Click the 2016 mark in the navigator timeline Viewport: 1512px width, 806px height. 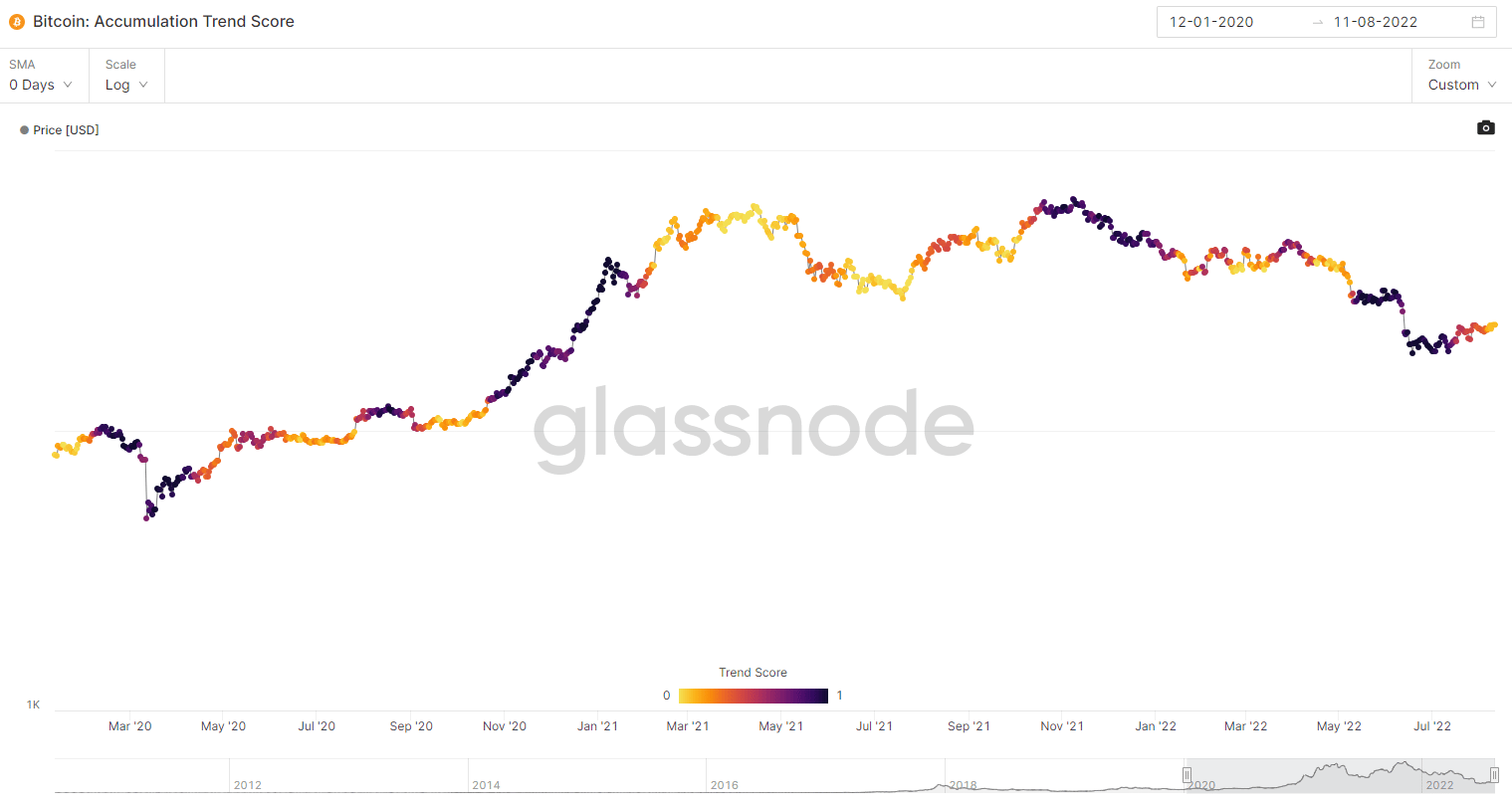724,785
